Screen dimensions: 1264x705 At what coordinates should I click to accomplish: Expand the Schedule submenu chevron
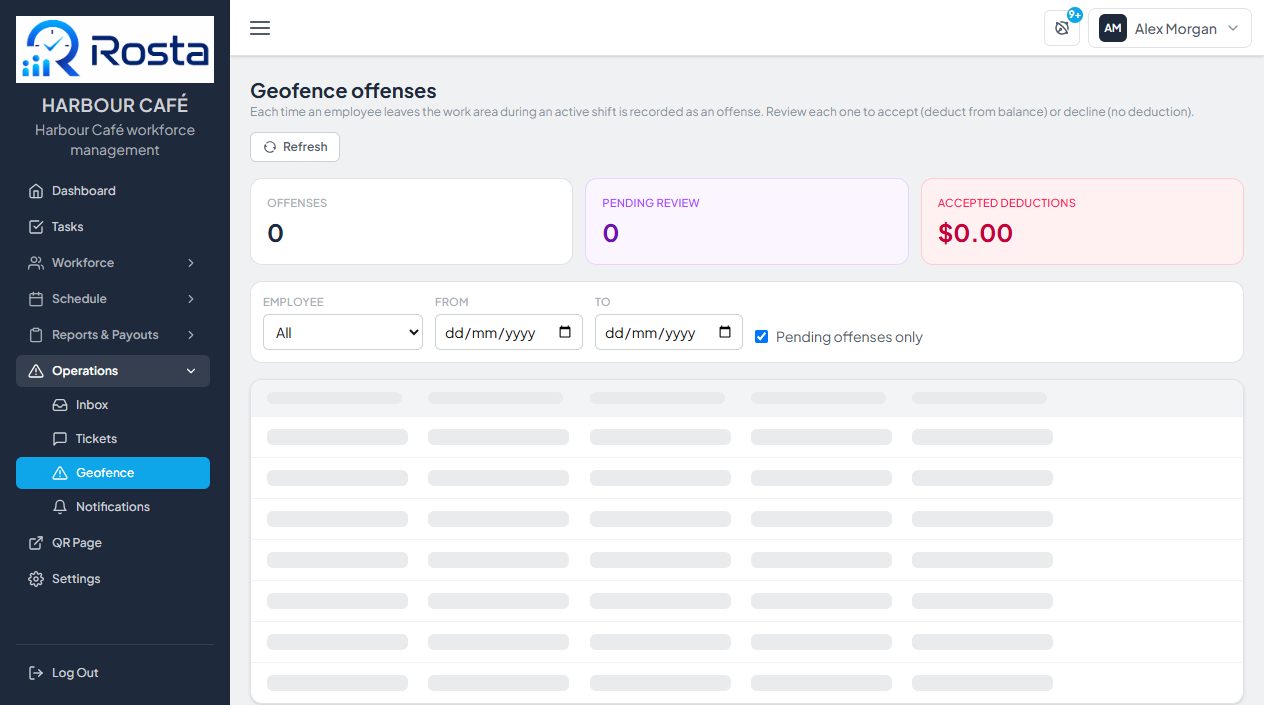pyautogui.click(x=191, y=299)
